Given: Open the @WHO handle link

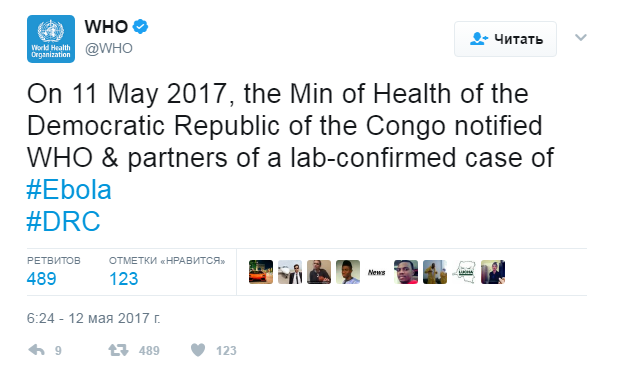Looking at the screenshot, I should [109, 49].
